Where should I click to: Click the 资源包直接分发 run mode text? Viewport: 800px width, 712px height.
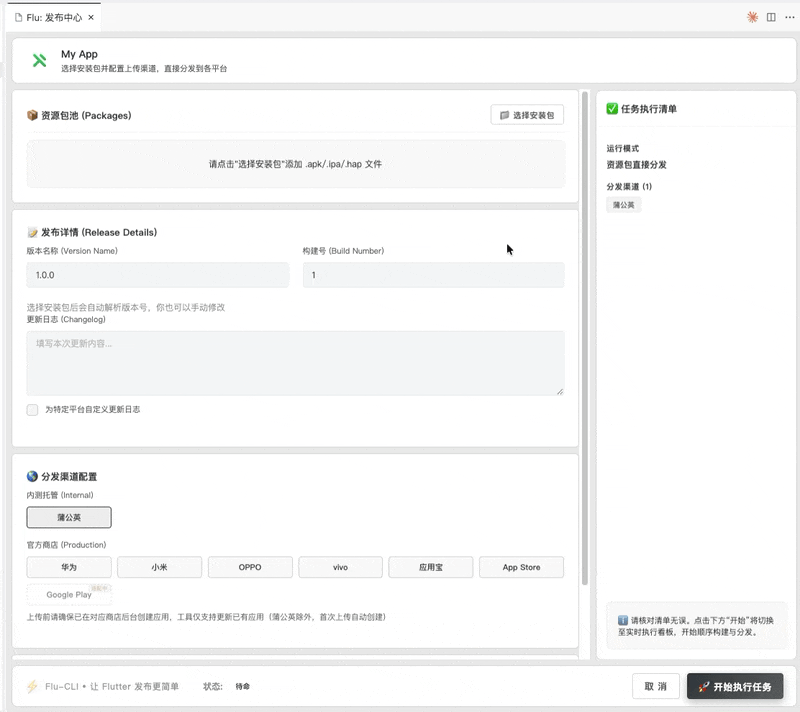tap(636, 165)
